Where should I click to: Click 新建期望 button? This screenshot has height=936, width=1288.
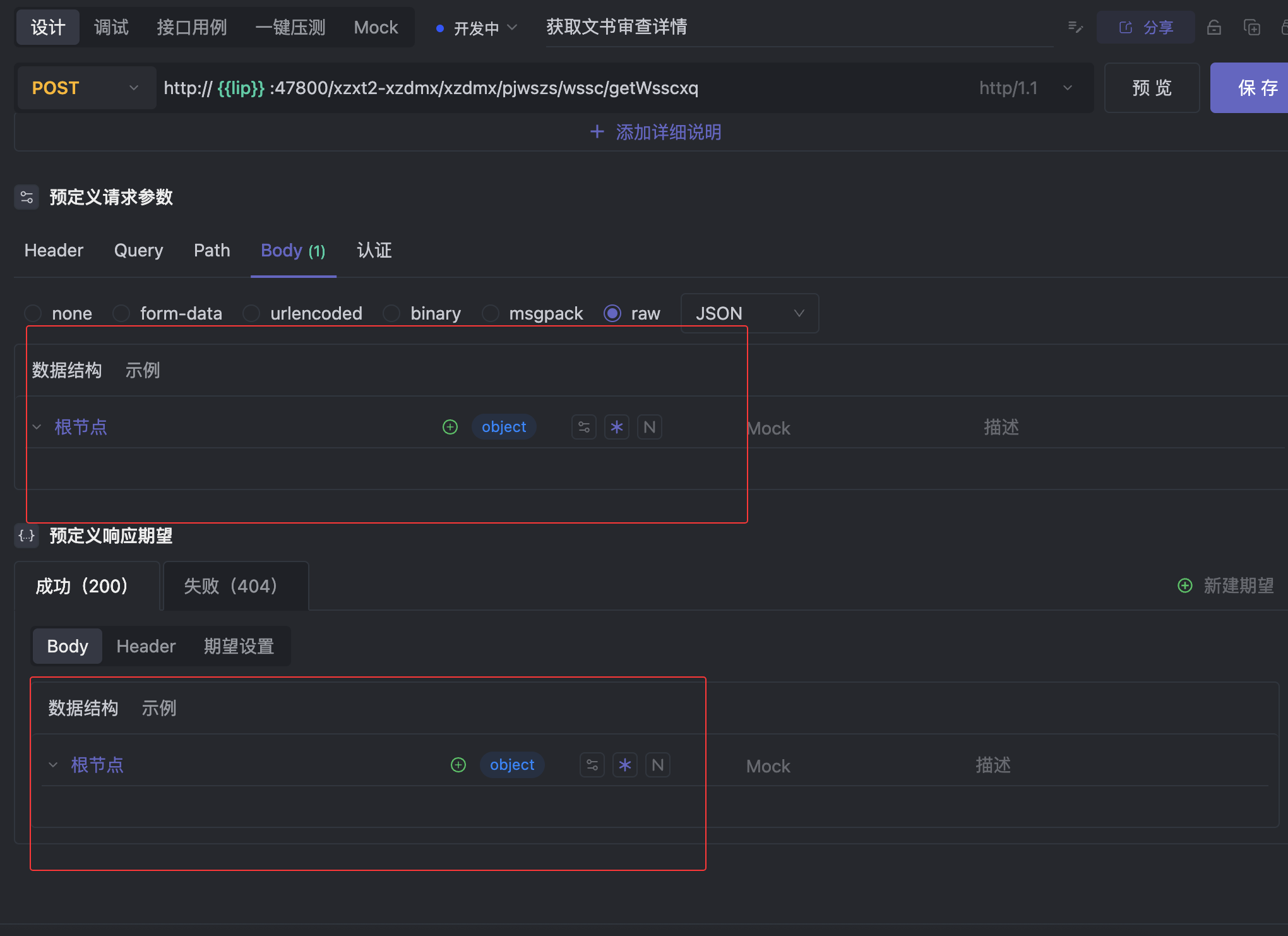tap(1225, 585)
